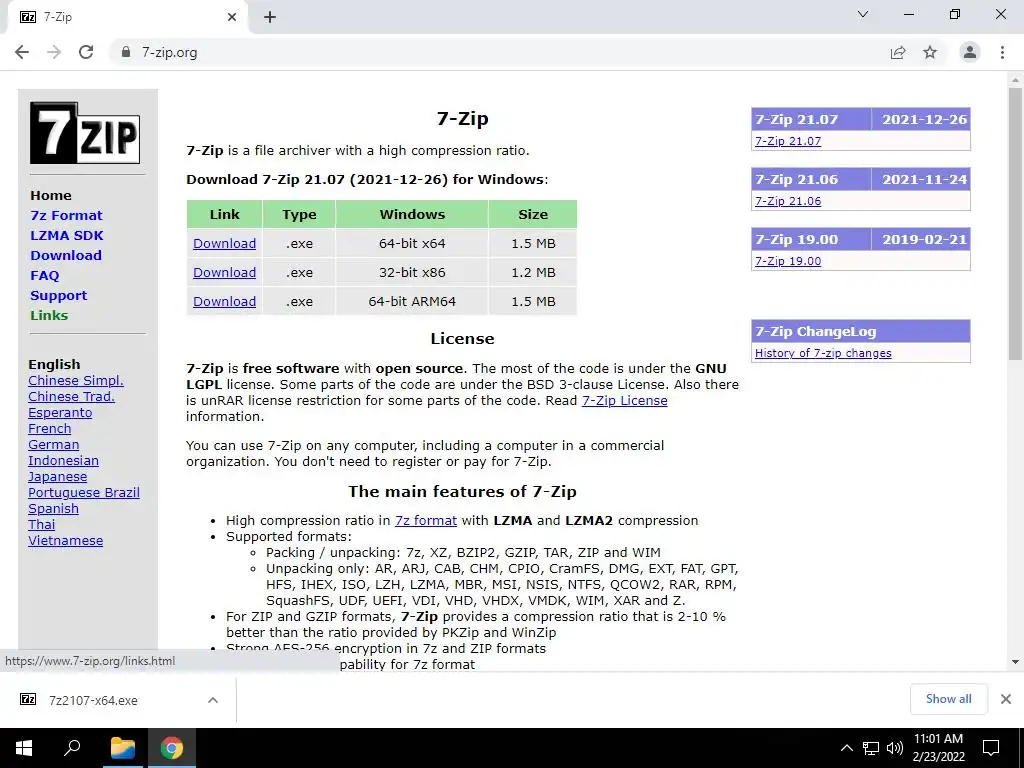Open the Links page
This screenshot has width=1024, height=768.
pyautogui.click(x=49, y=315)
